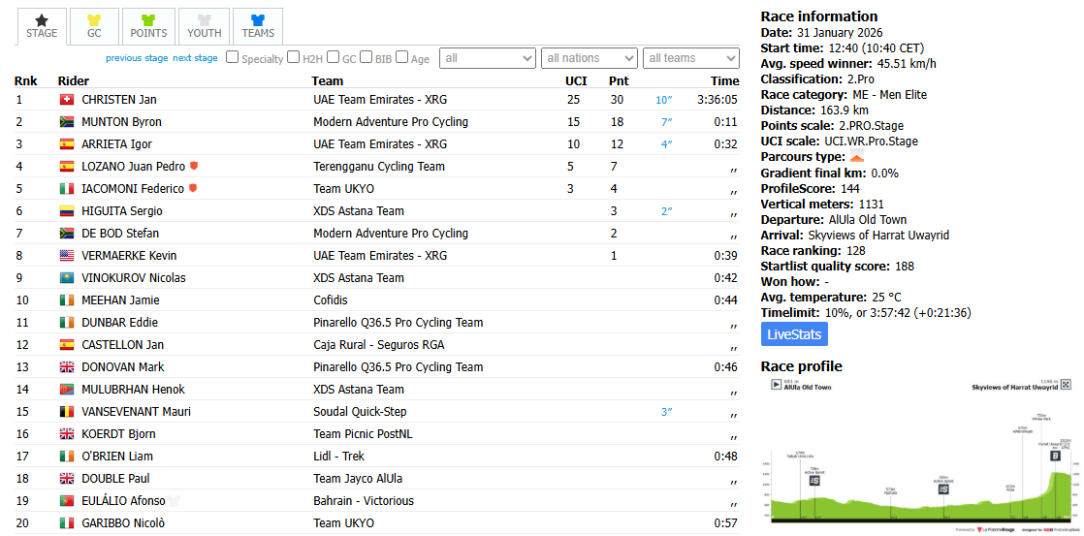The height and width of the screenshot is (536, 1084).
Task: Open the 'all teams' dropdown
Action: point(691,58)
